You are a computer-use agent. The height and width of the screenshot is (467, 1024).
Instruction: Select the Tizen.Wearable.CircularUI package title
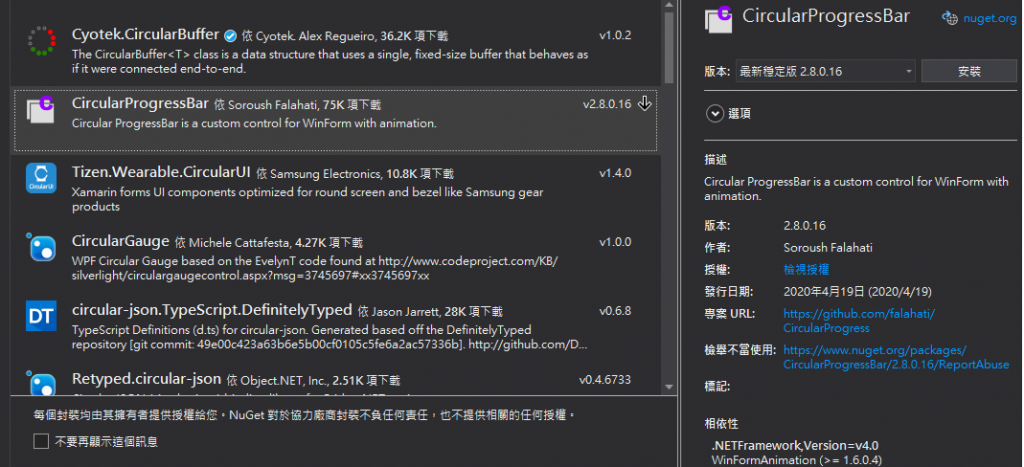[x=161, y=172]
